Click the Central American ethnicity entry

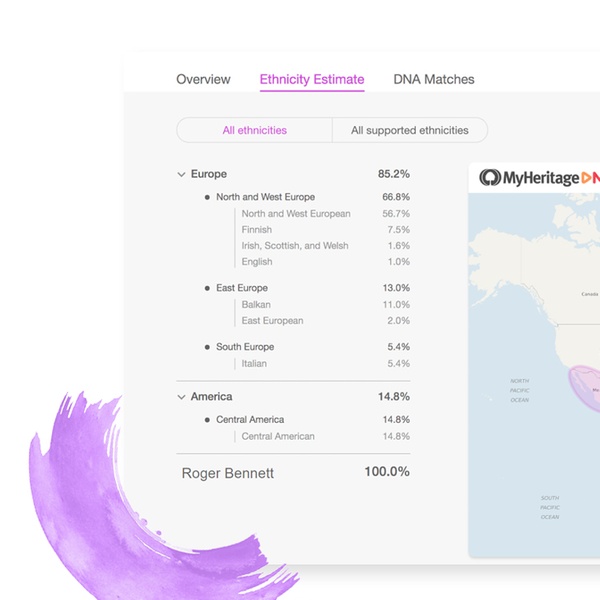pos(278,436)
